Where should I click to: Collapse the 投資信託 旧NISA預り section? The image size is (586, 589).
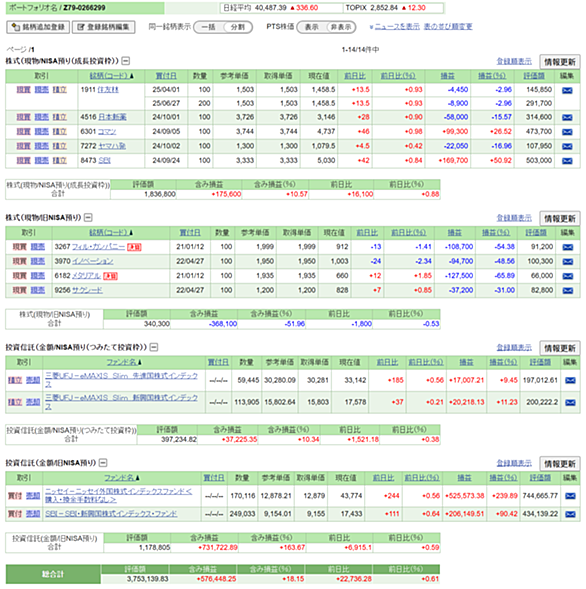click(103, 463)
